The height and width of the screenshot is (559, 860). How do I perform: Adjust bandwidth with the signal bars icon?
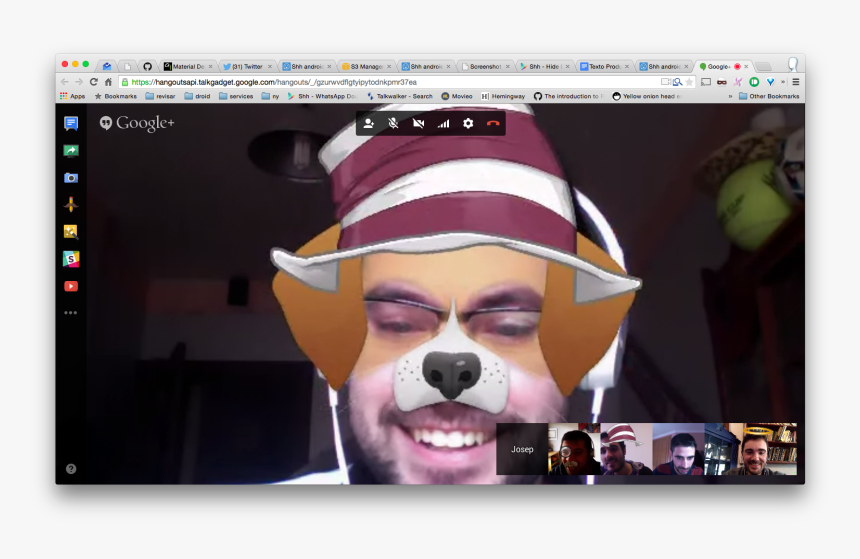[x=443, y=124]
